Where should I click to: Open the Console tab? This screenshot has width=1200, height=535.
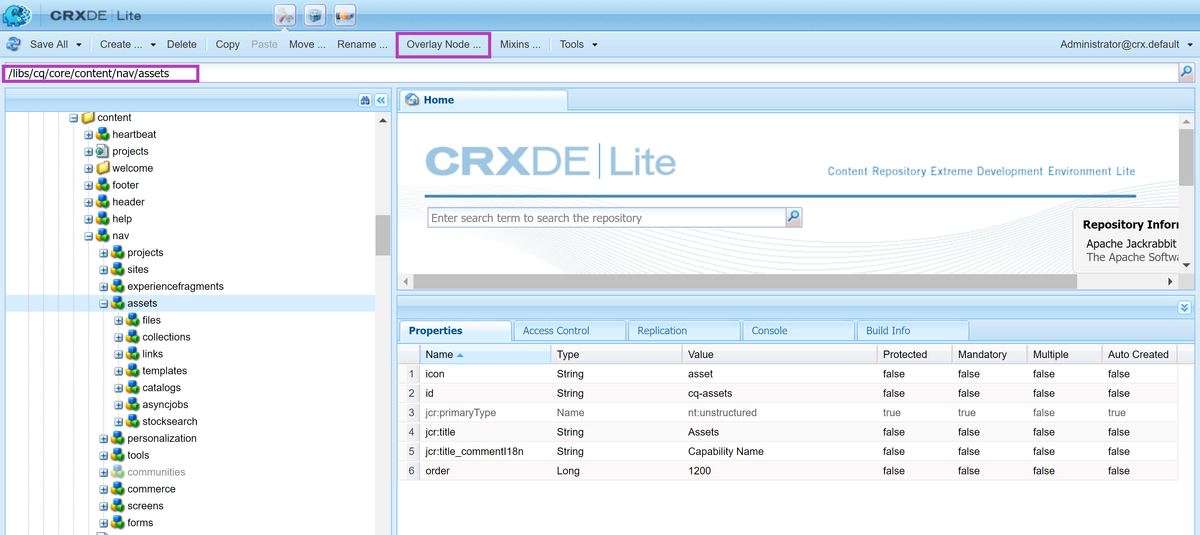[x=798, y=330]
